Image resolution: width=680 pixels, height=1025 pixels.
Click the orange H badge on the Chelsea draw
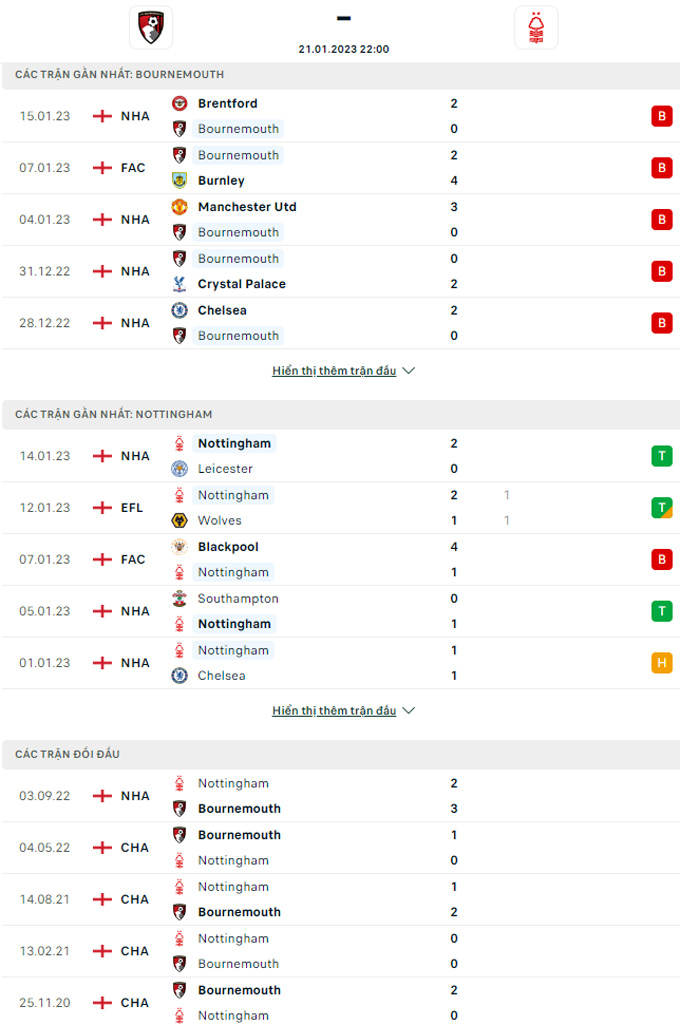(661, 663)
